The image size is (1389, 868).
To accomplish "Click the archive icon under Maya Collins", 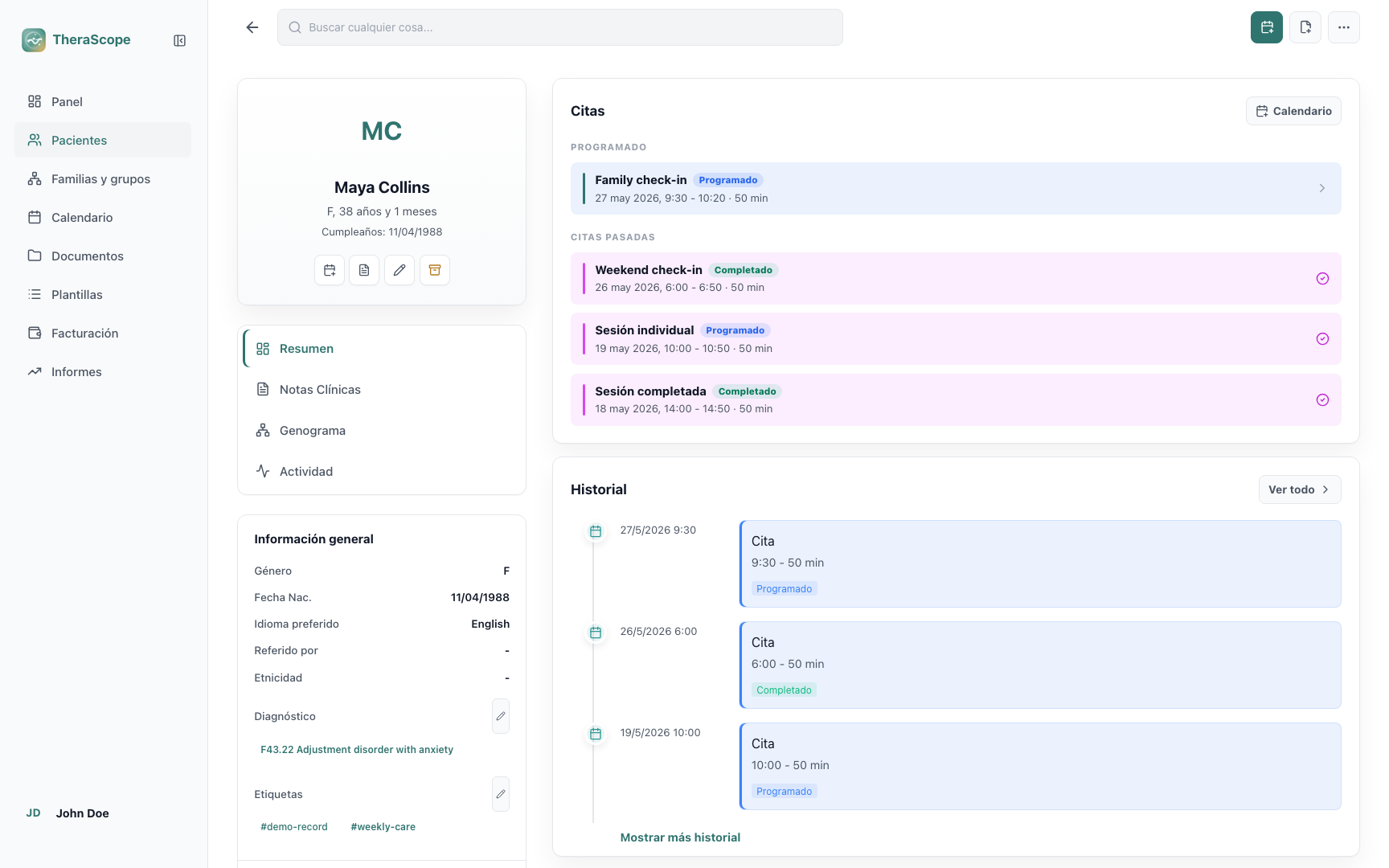I will click(435, 270).
